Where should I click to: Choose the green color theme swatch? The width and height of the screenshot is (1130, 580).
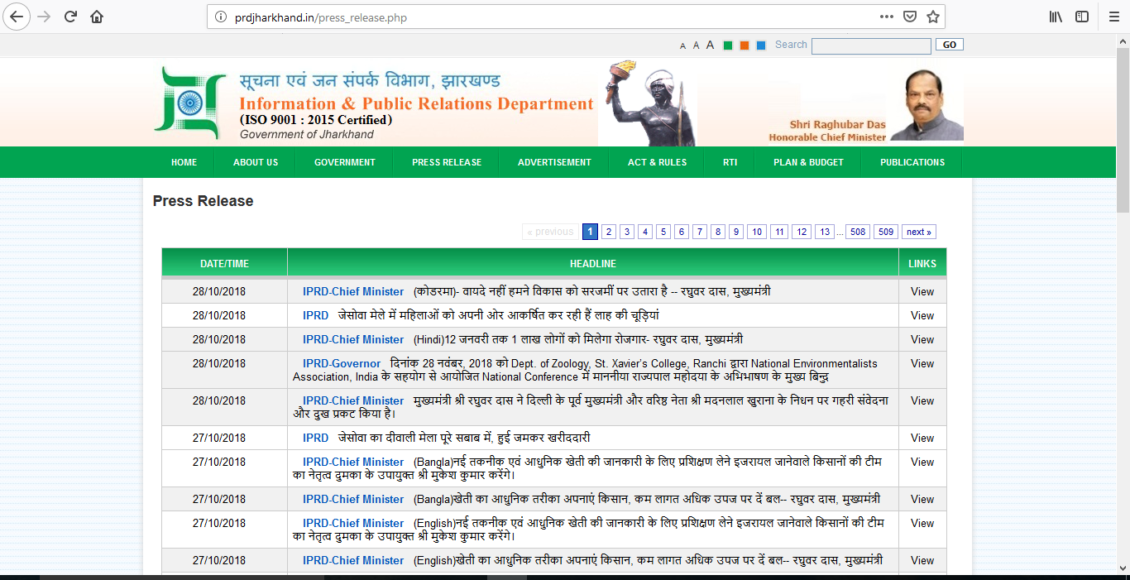point(728,45)
